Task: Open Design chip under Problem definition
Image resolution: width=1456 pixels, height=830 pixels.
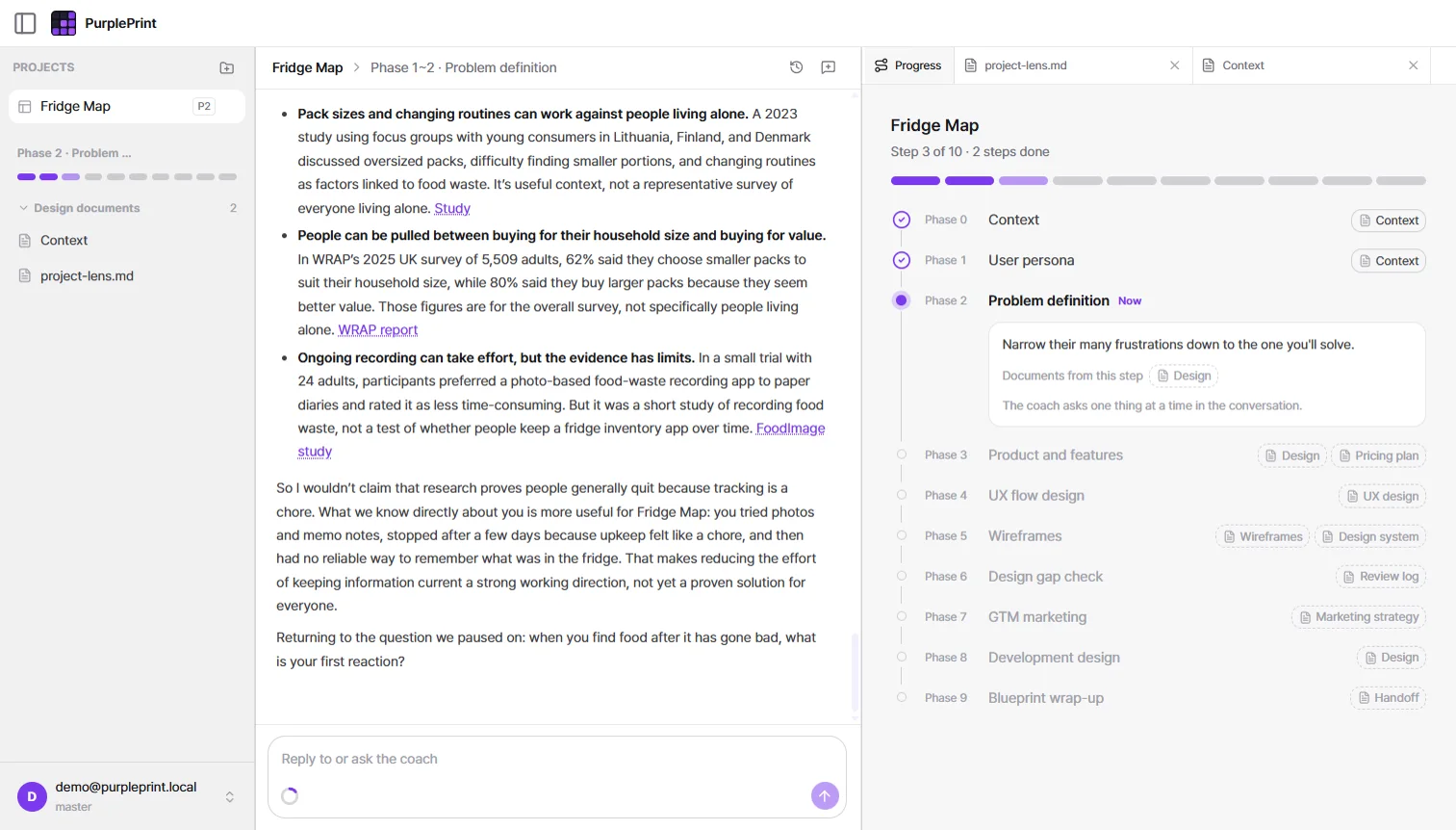Action: [1184, 376]
